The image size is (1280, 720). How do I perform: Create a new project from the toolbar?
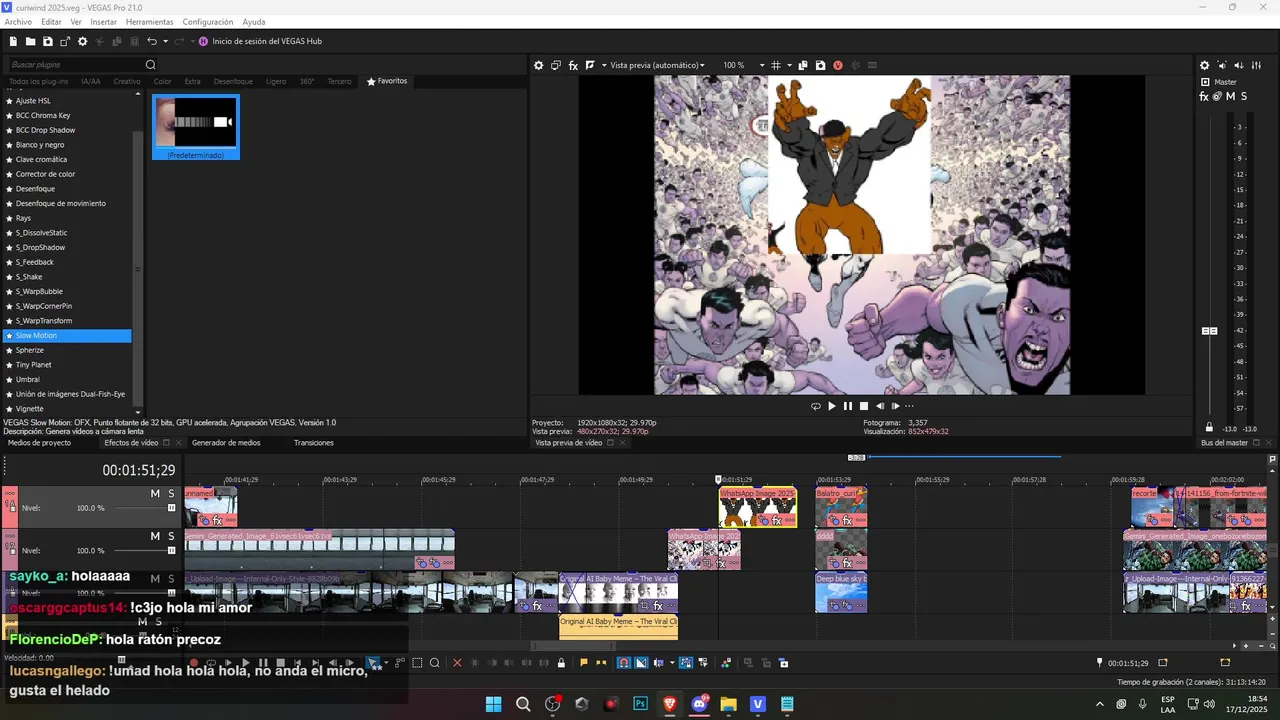(13, 41)
